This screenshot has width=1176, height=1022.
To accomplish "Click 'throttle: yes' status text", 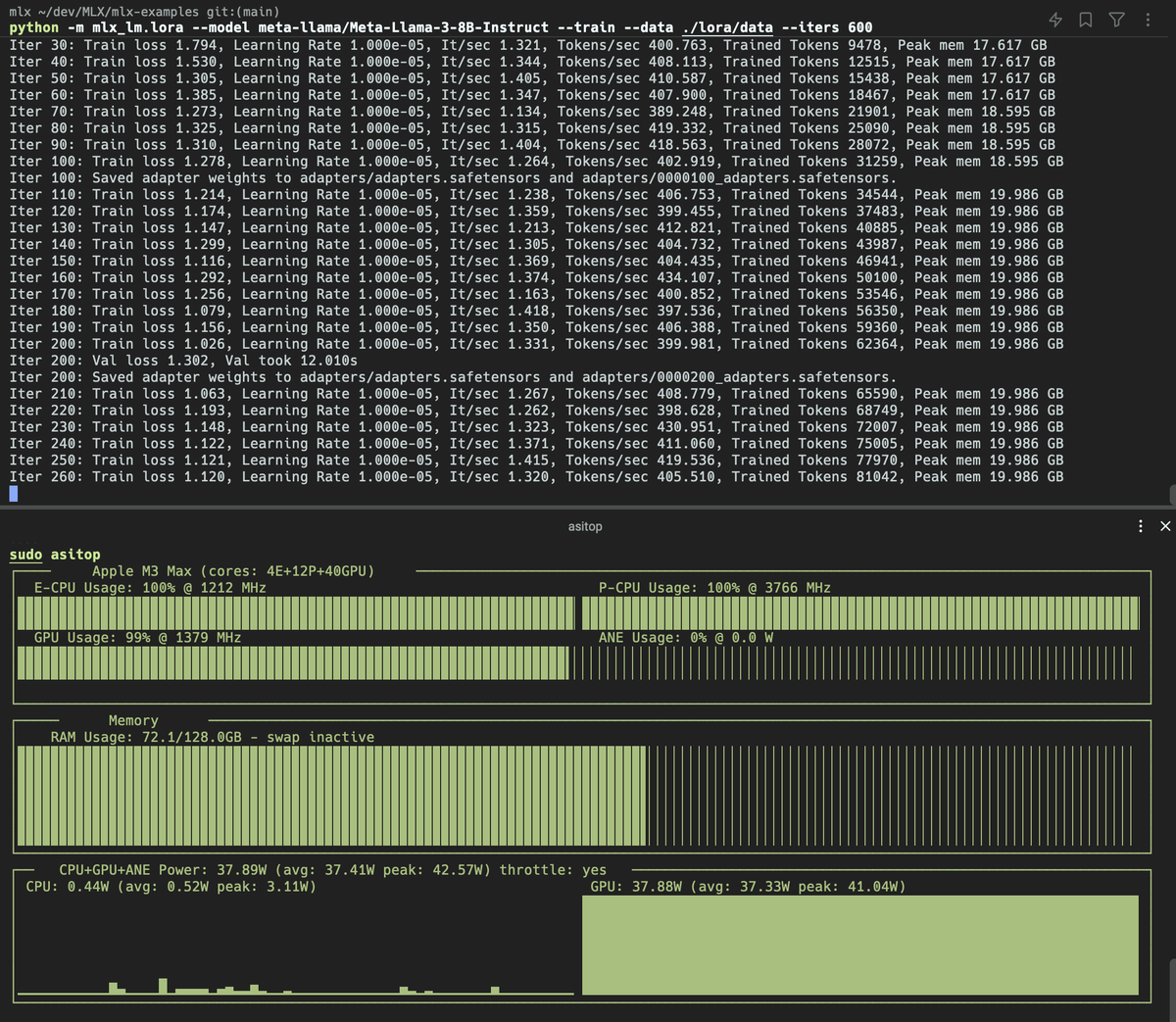I will pos(553,870).
